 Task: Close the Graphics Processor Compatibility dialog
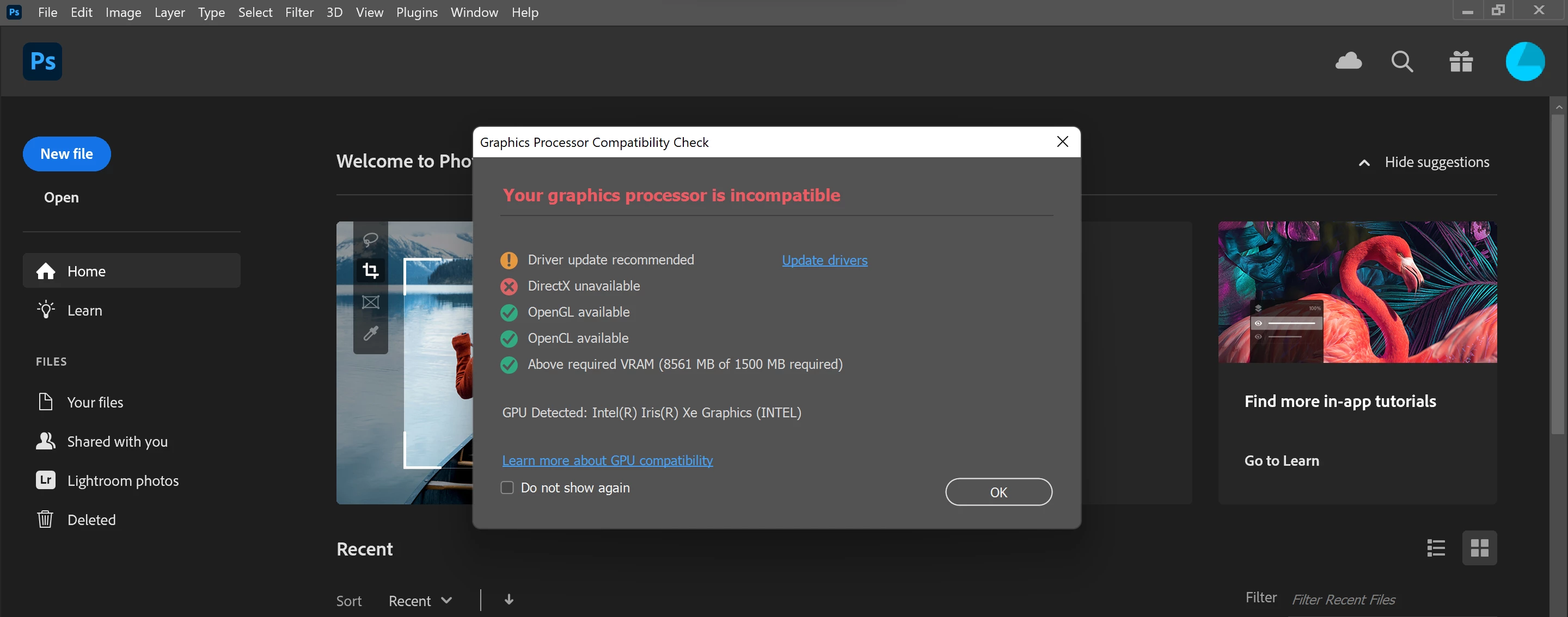[x=1062, y=142]
